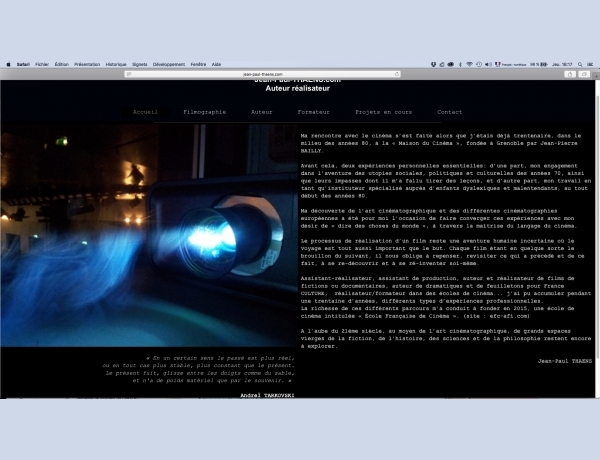This screenshot has width=600, height=460.
Task: Show all tabs button in Safari
Action: coord(584,74)
